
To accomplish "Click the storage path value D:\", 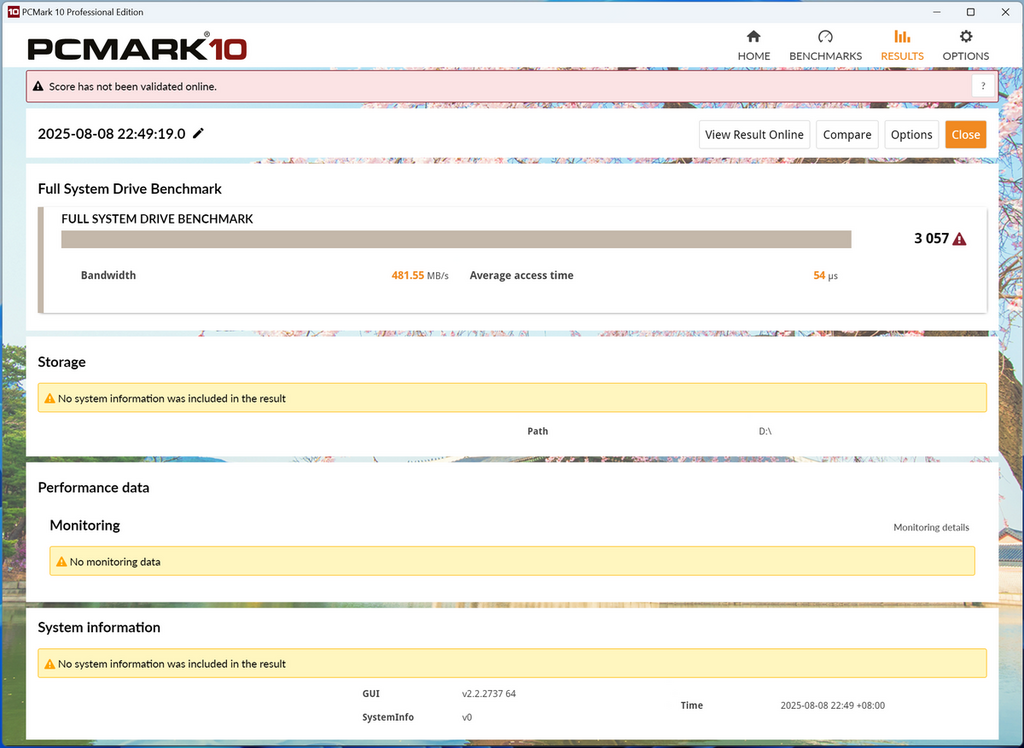I will (765, 431).
